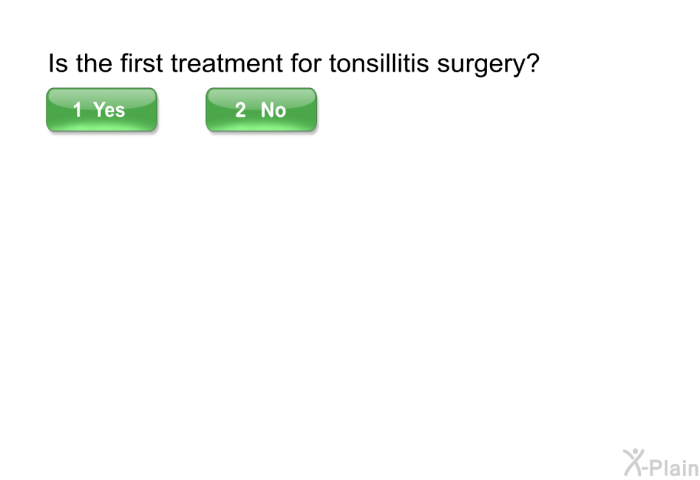Viewport: 700px width, 480px height.
Task: Click the X-Plain watermark text
Action: 671,464
